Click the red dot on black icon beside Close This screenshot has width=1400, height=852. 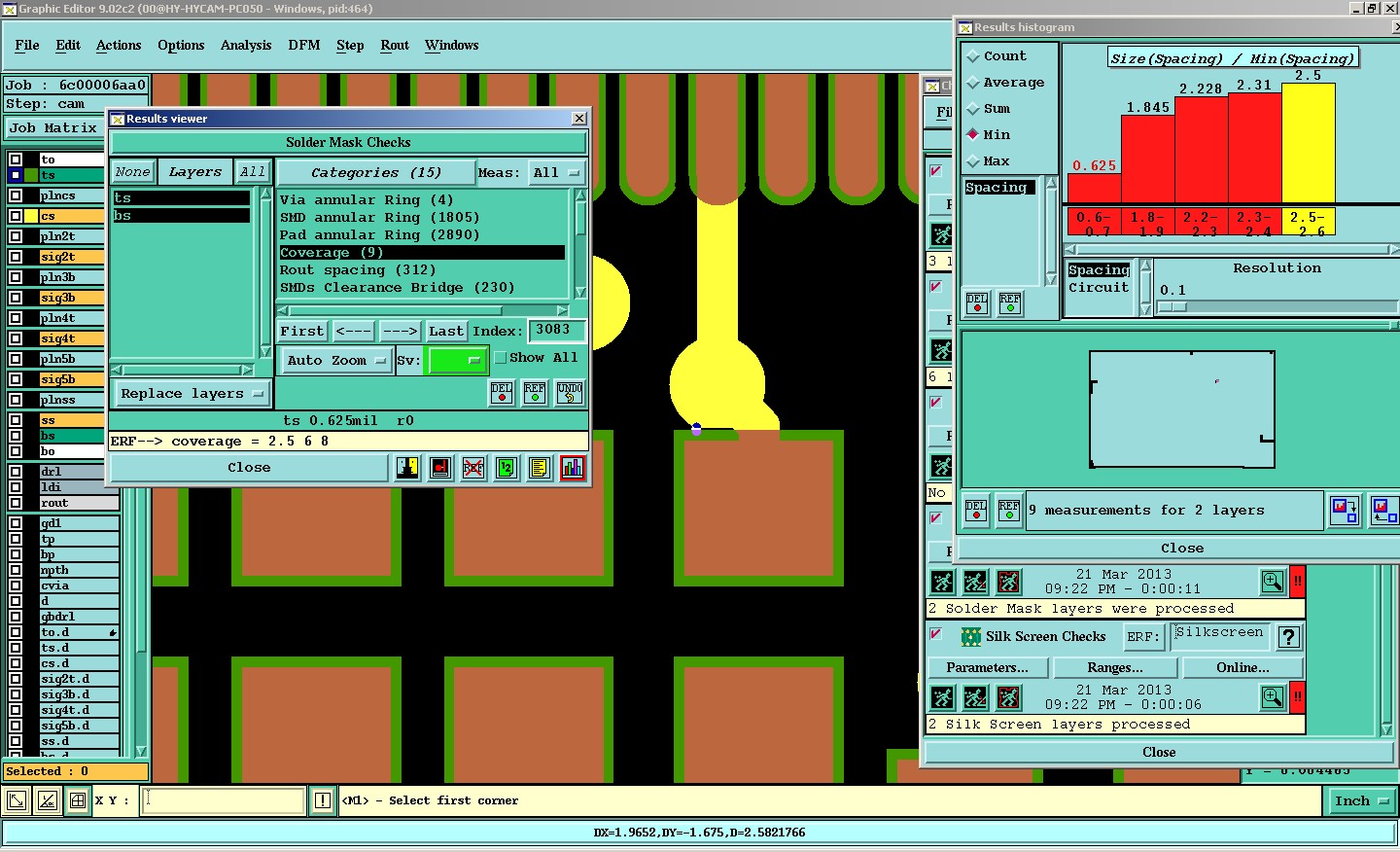coord(440,468)
